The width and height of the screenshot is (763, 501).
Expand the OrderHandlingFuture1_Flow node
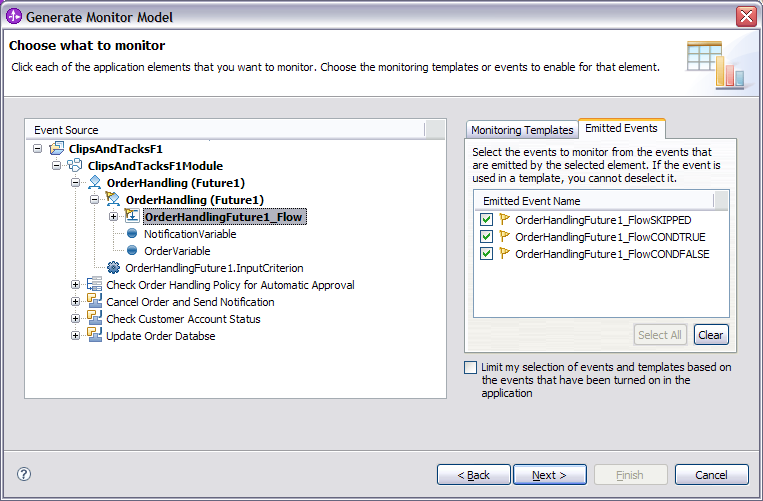[x=113, y=216]
